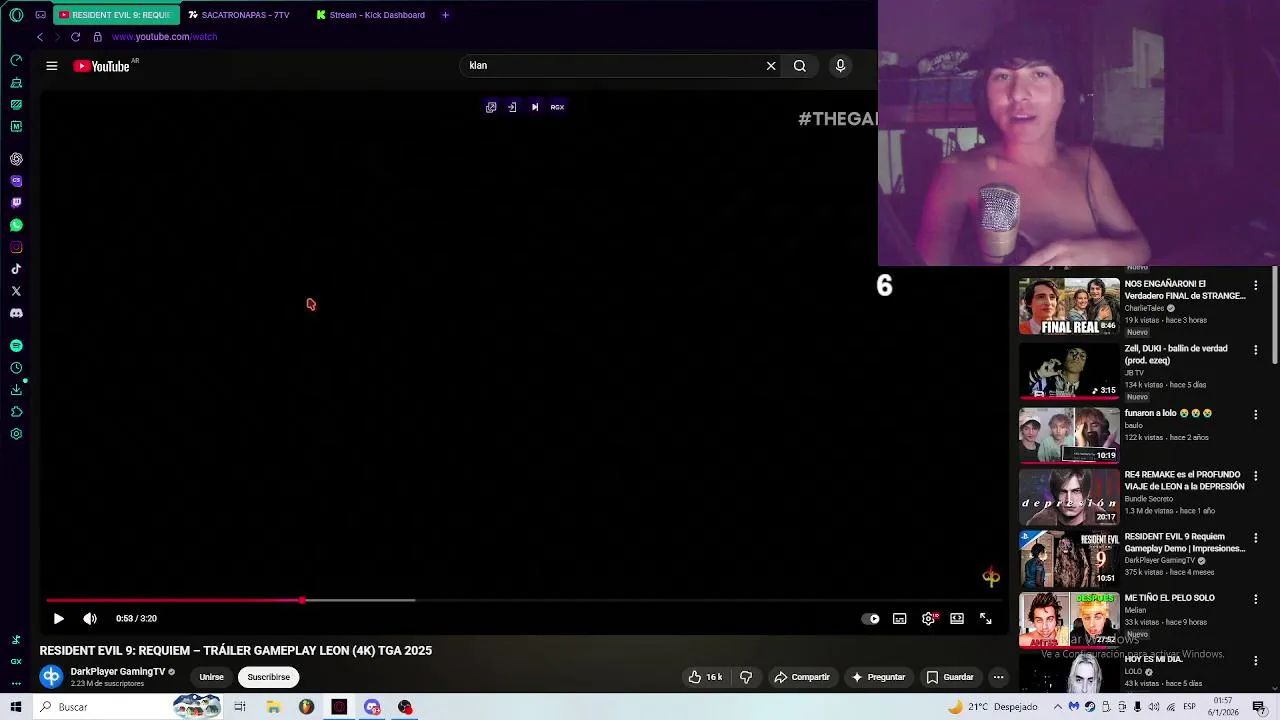Start voice search with the microphone
Viewport: 1280px width, 720px height.
[840, 66]
